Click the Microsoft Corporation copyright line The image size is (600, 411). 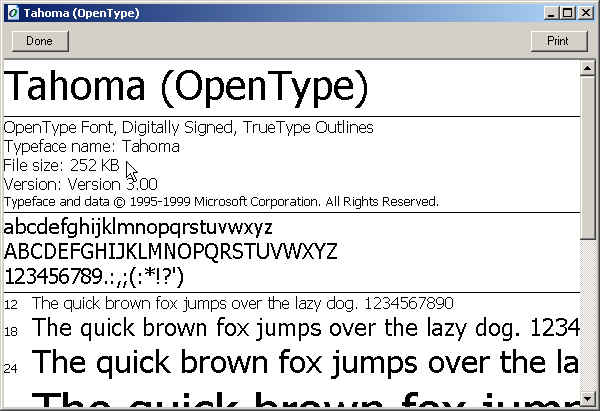pyautogui.click(x=221, y=202)
